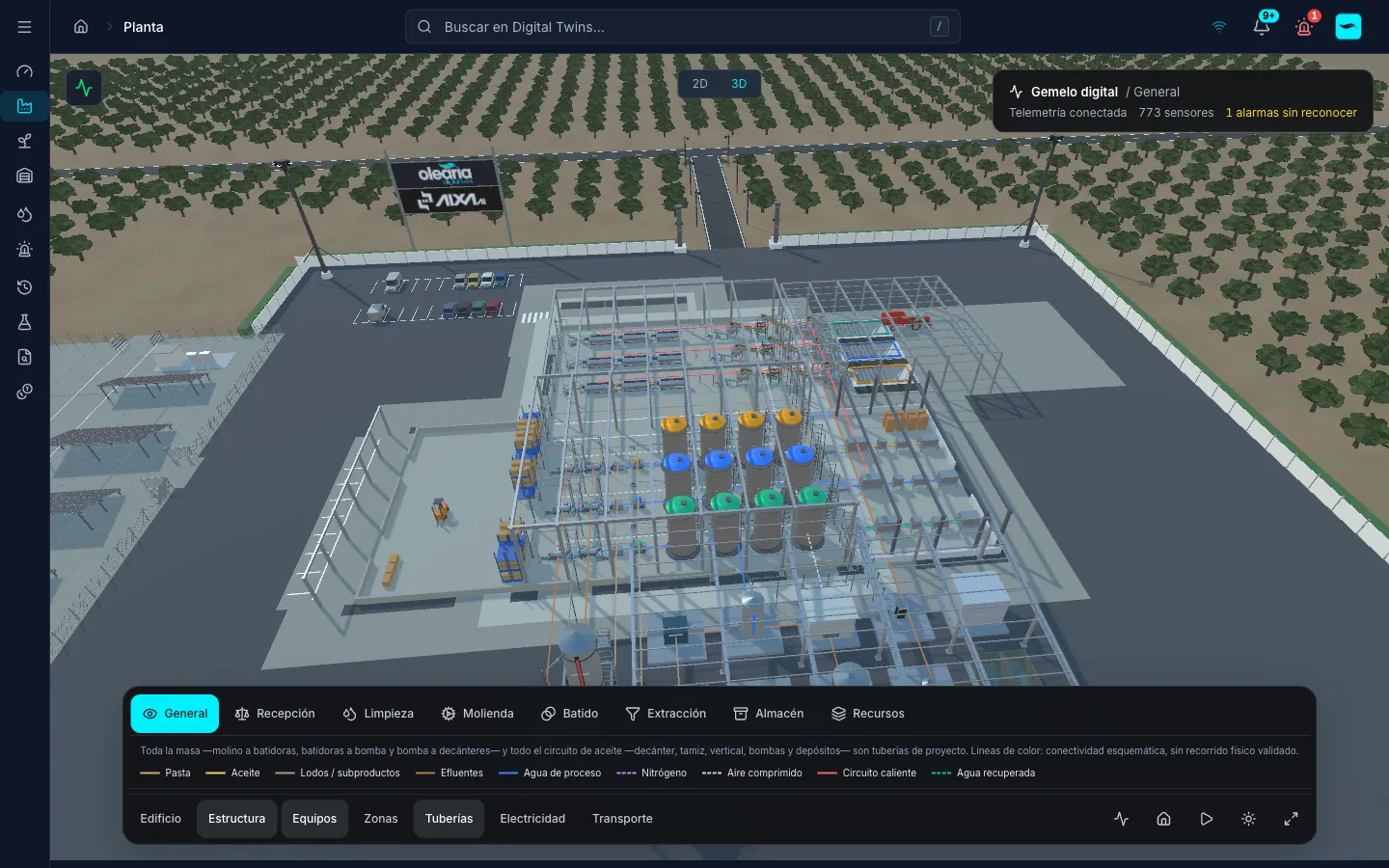Select the General tab
Viewport: 1389px width, 868px height.
pyautogui.click(x=175, y=714)
